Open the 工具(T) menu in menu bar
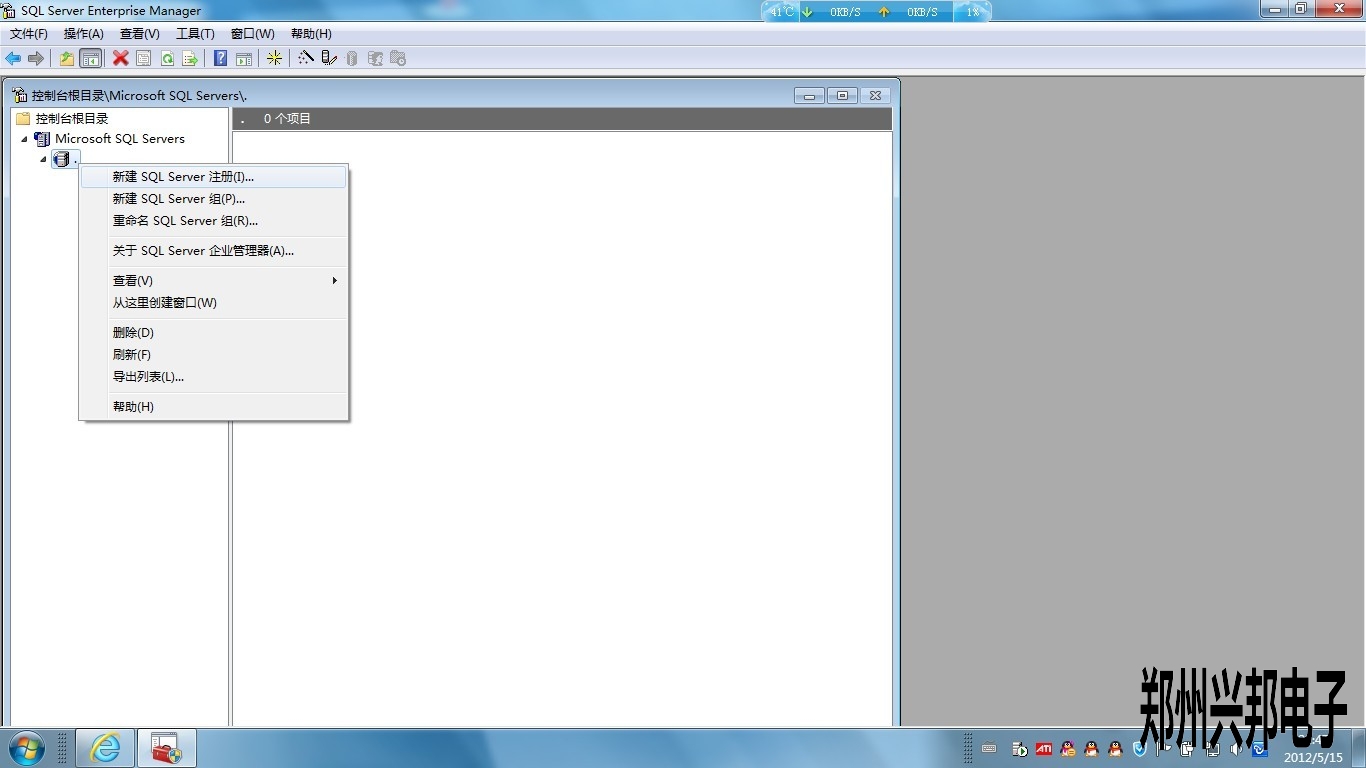Image resolution: width=1366 pixels, height=768 pixels. pos(195,34)
